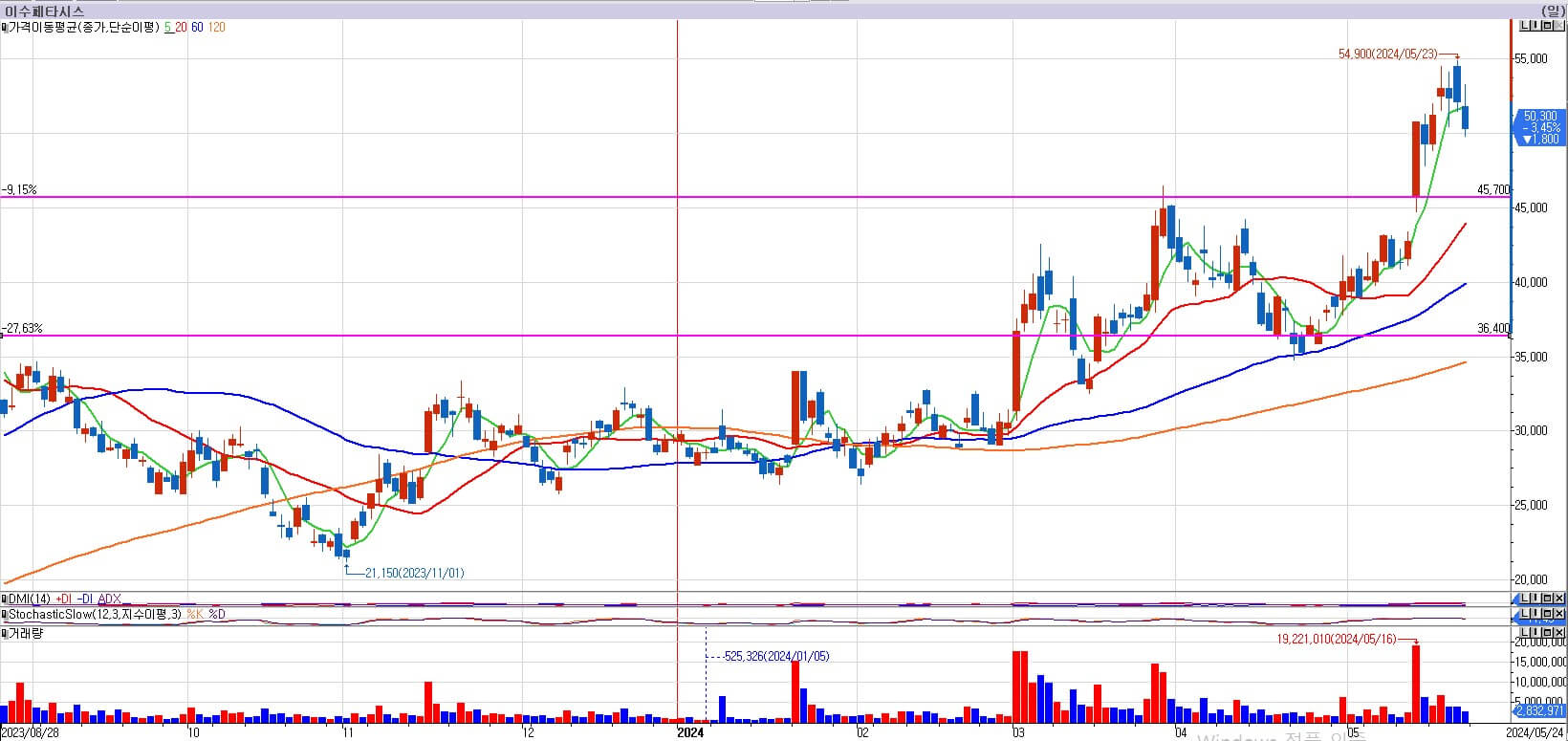Click the L icon of the StochasticSlow panel

[x=1524, y=613]
